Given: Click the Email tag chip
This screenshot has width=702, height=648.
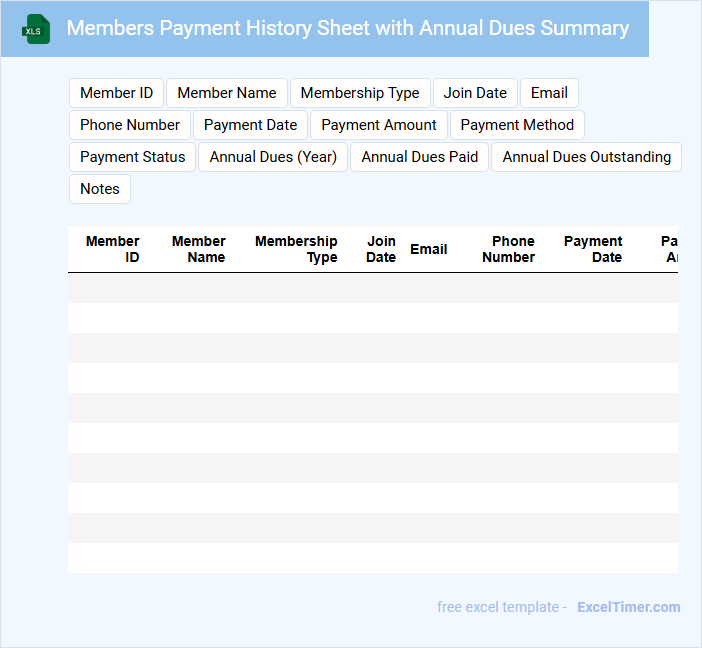Looking at the screenshot, I should point(549,93).
